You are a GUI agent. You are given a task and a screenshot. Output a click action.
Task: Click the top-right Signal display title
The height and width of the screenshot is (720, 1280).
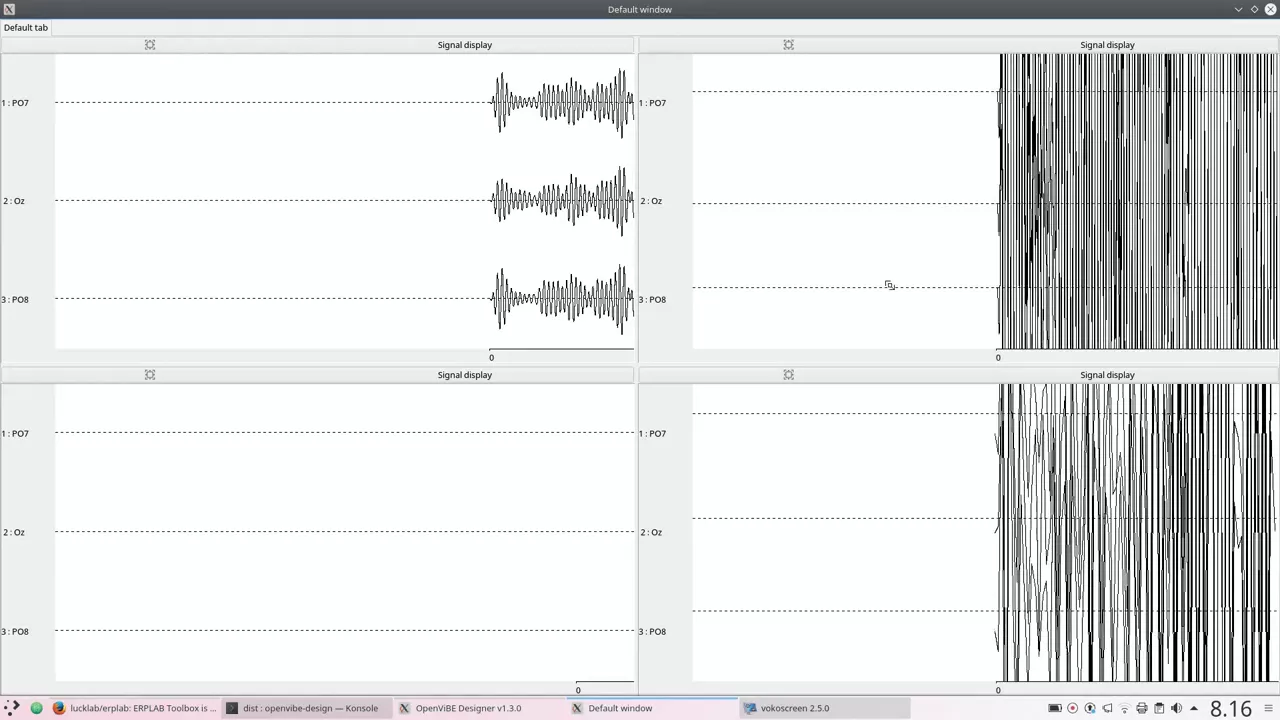[x=1107, y=45]
